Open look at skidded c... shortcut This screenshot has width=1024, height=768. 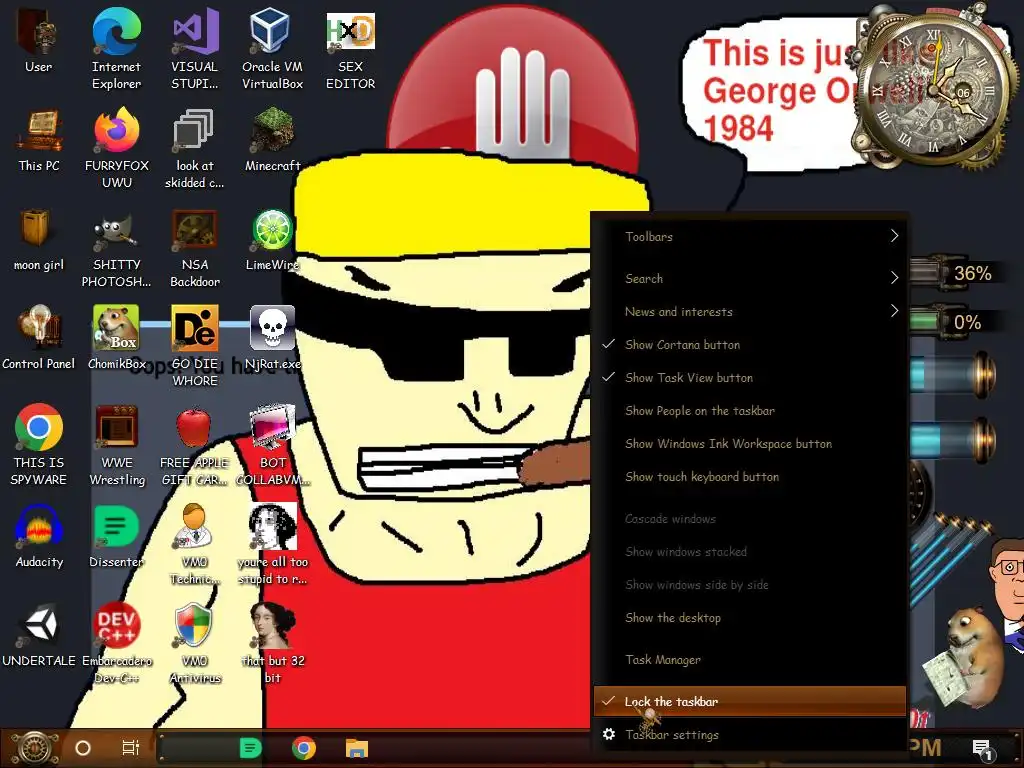pyautogui.click(x=195, y=148)
